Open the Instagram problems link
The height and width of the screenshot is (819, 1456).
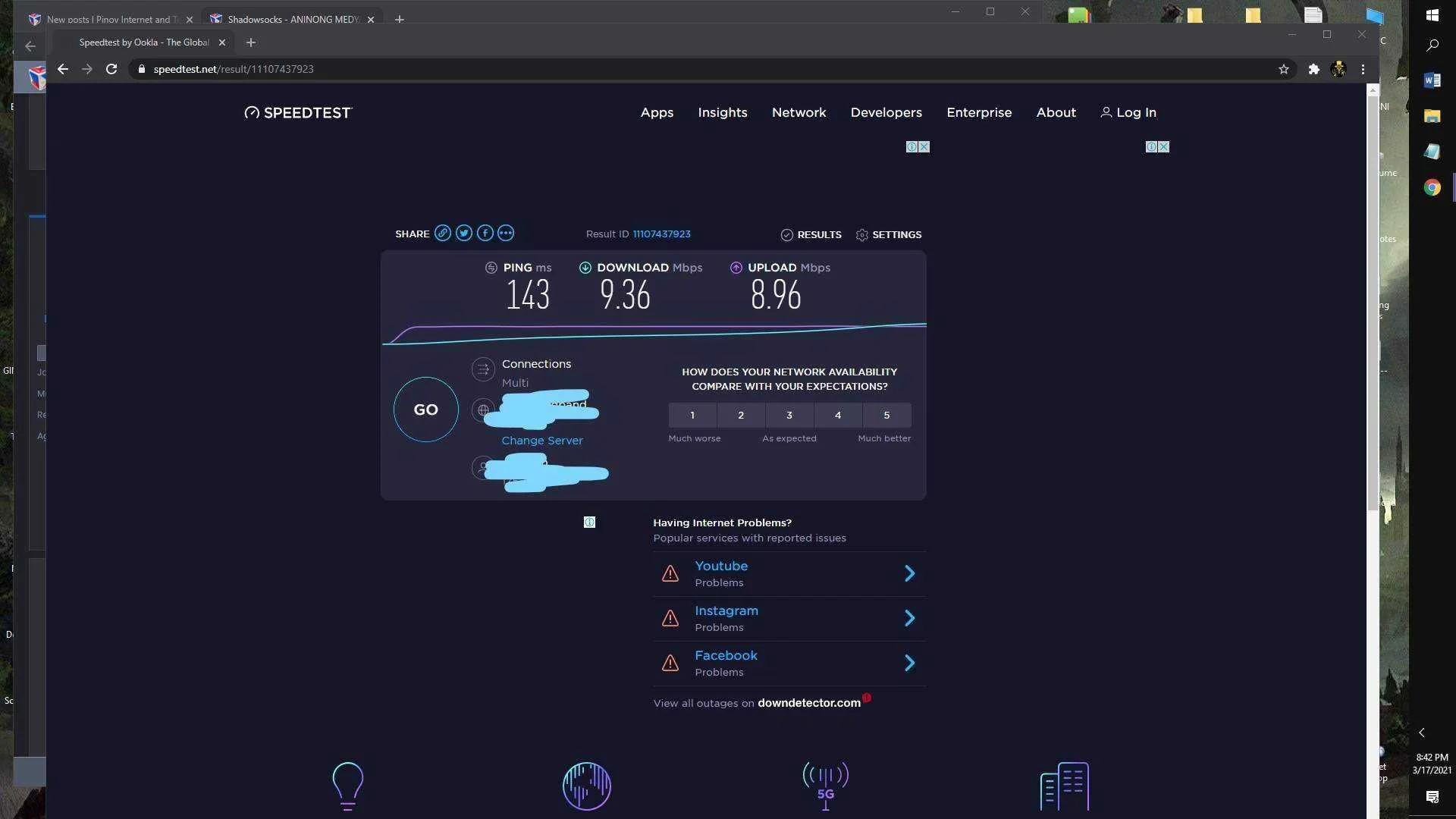(x=726, y=610)
